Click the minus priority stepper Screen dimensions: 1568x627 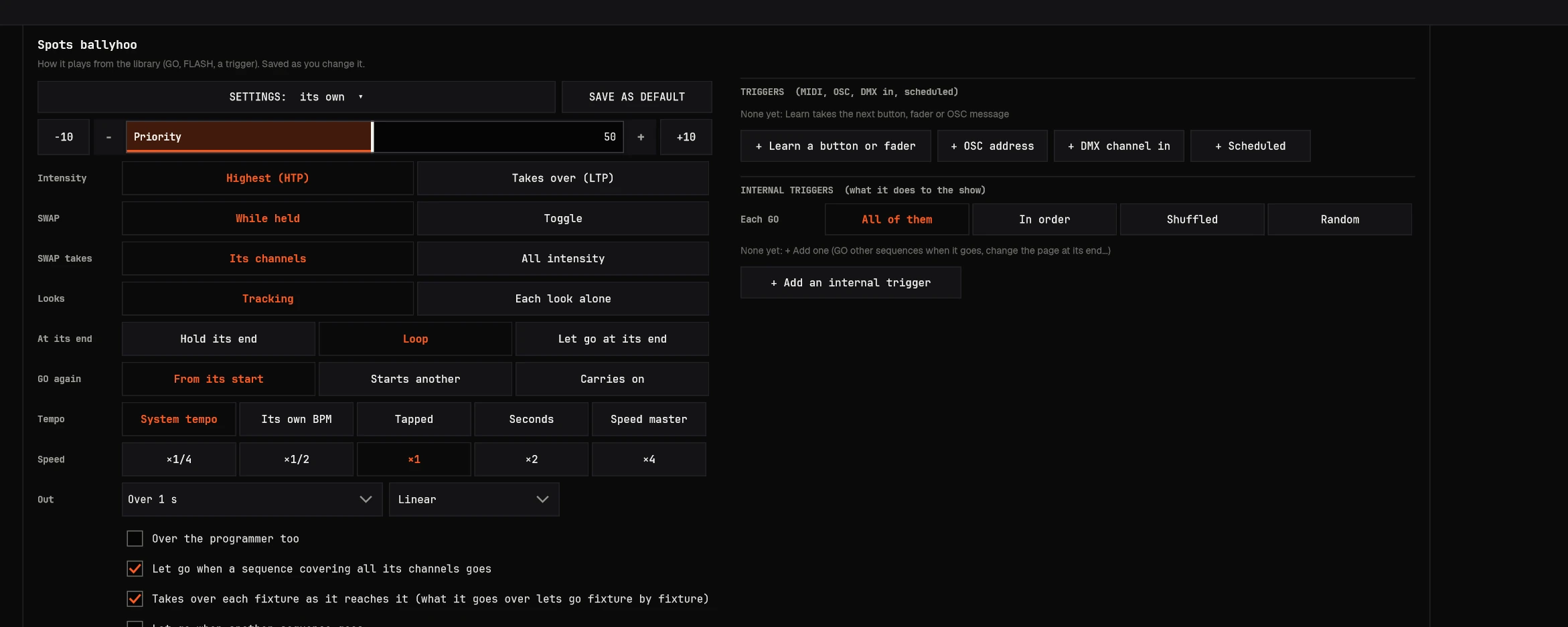[108, 137]
